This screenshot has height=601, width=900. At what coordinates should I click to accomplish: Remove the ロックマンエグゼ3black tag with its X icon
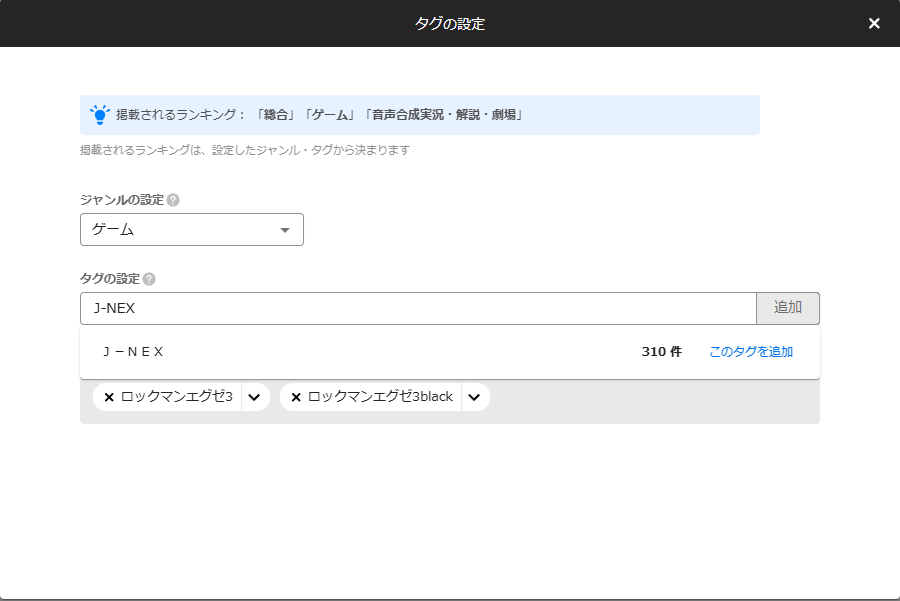coord(295,397)
